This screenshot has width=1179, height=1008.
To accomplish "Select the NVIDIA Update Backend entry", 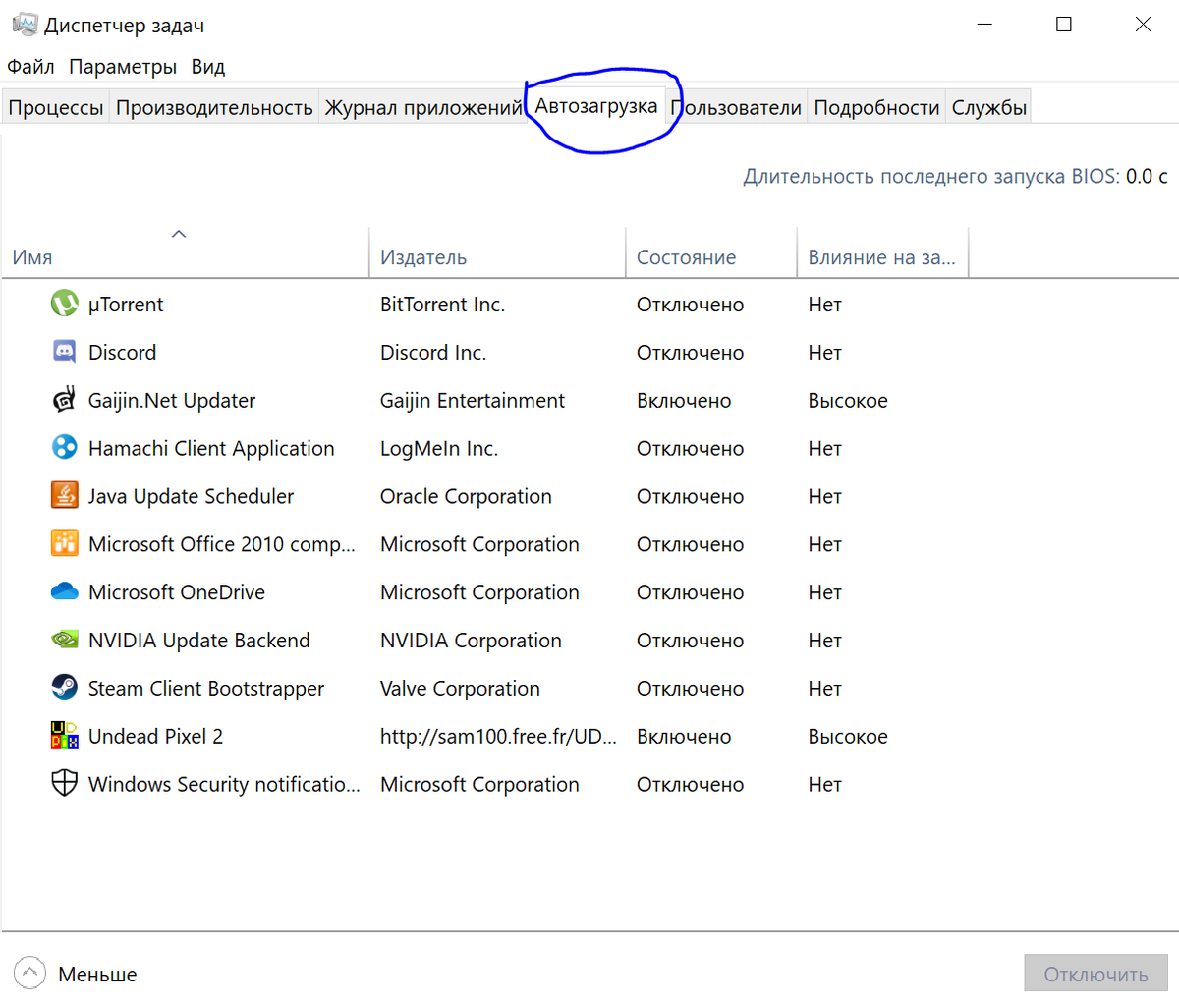I will [199, 641].
